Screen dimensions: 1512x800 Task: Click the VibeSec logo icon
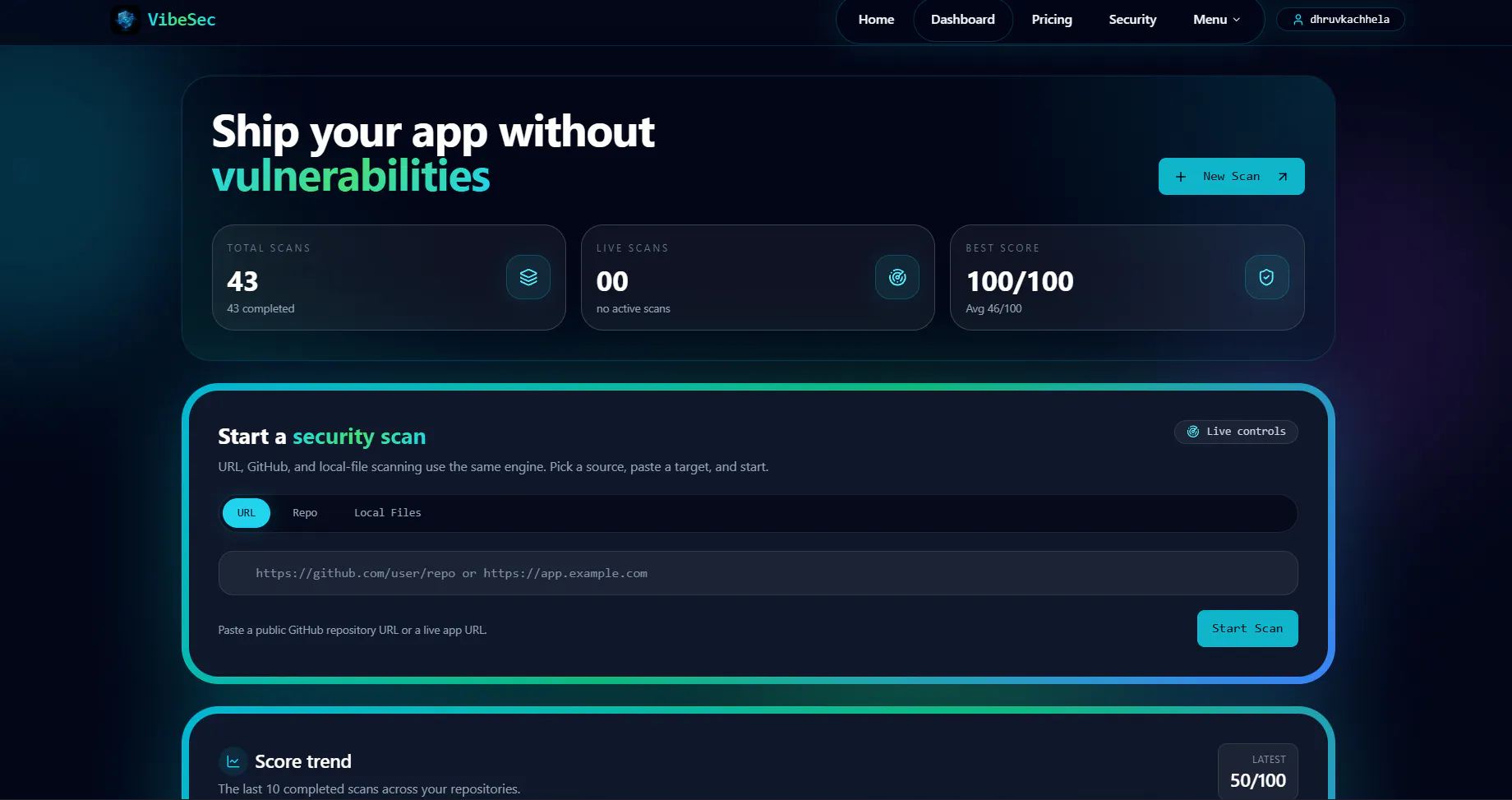[125, 19]
